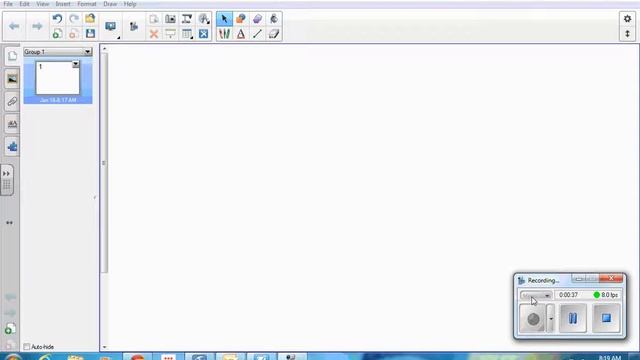Image resolution: width=640 pixels, height=360 pixels.
Task: Open the Page Sorter sidebar tab
Action: click(x=12, y=56)
